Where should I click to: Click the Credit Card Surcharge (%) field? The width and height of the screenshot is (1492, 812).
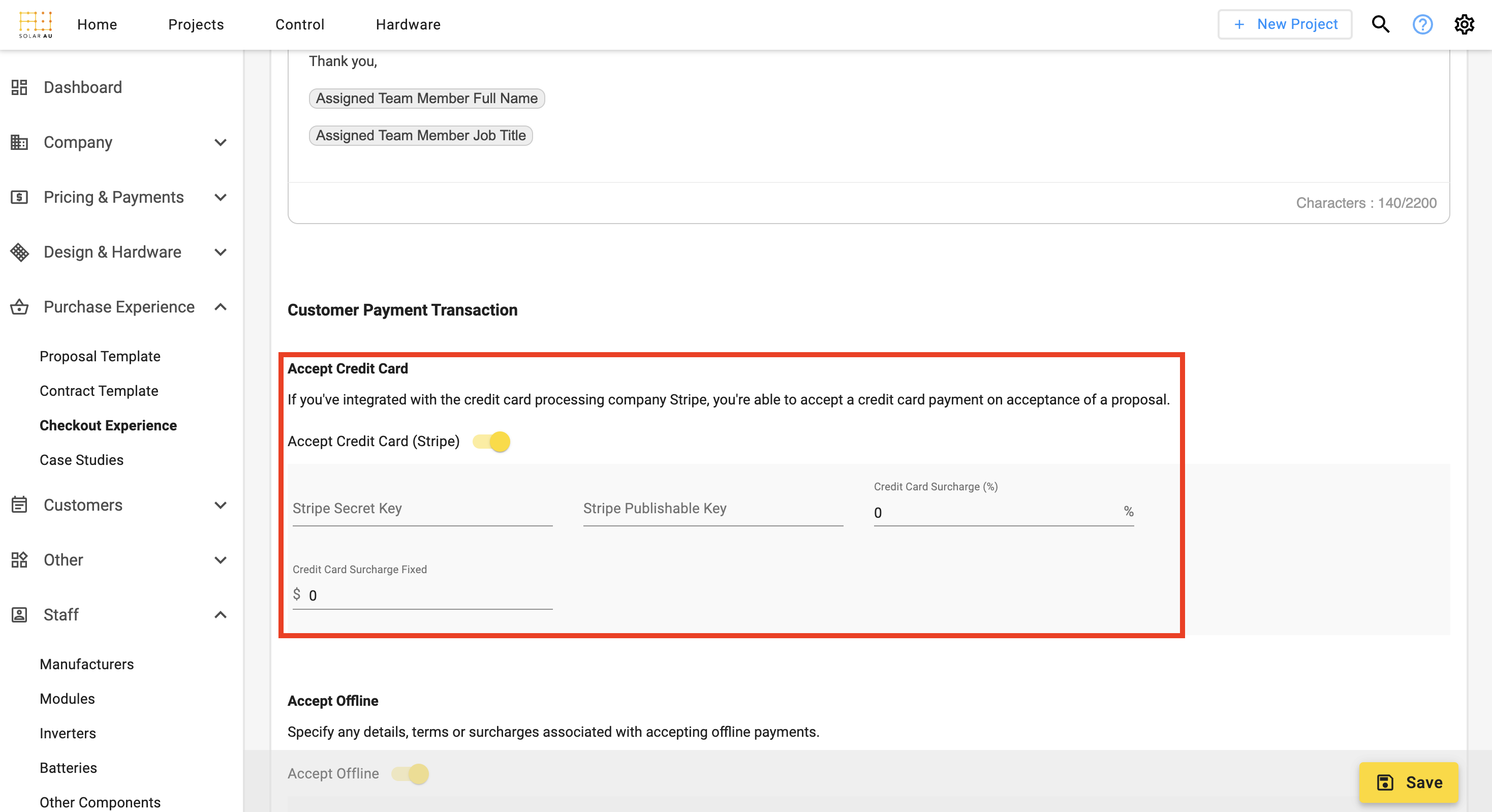coord(1004,513)
